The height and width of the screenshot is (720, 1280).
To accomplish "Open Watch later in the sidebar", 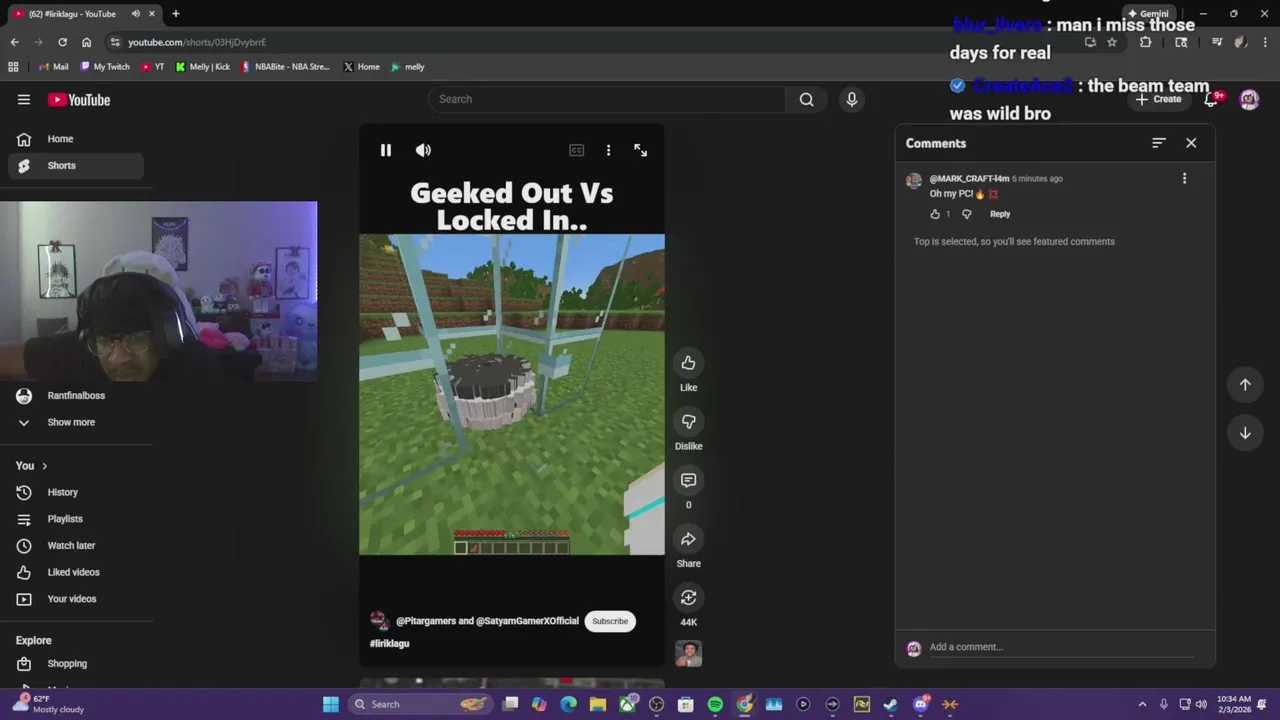I will (76, 546).
